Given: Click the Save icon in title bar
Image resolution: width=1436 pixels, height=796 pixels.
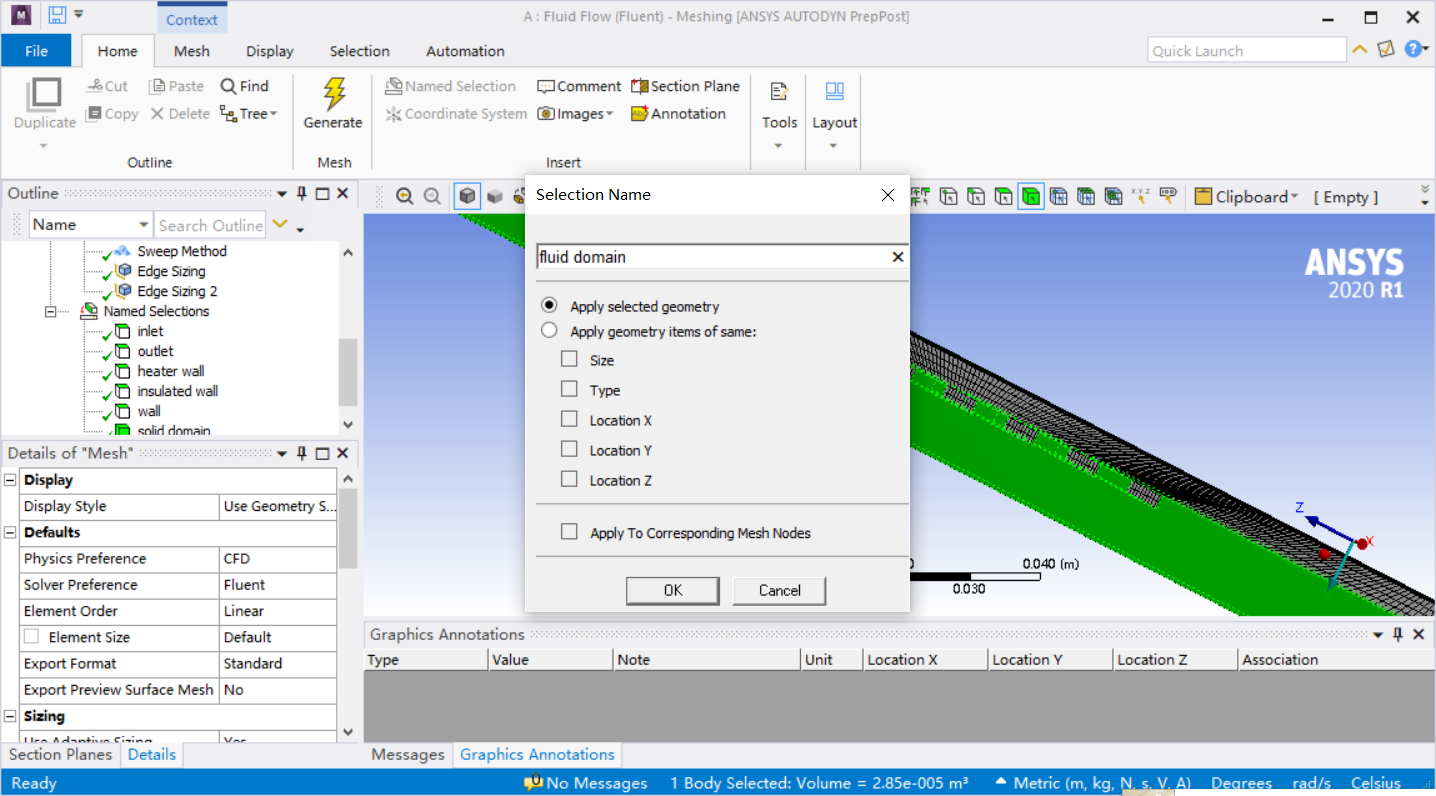Looking at the screenshot, I should pos(57,16).
